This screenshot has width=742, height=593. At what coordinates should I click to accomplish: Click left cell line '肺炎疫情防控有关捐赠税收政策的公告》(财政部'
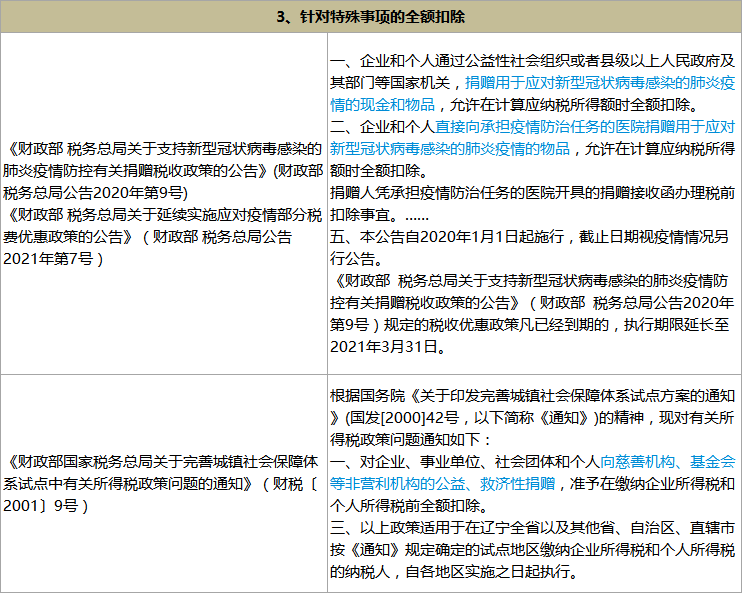[x=163, y=171]
